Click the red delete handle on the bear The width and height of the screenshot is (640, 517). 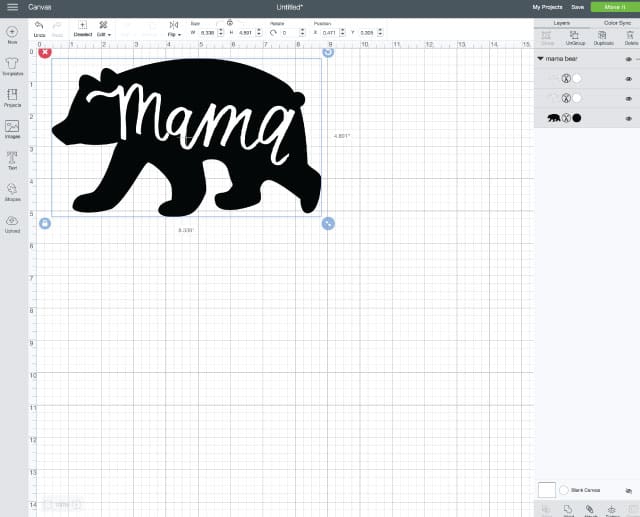pos(45,52)
